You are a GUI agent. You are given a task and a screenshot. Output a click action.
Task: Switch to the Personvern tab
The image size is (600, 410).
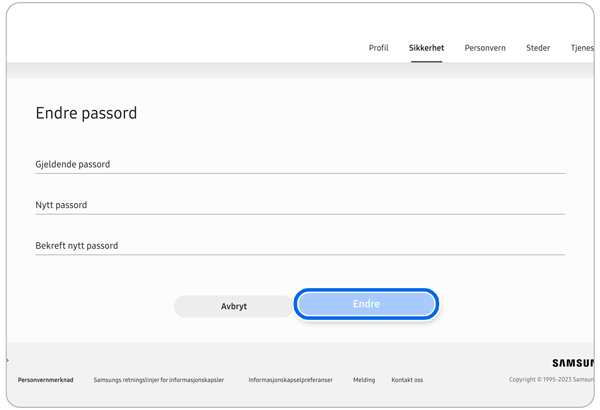click(x=485, y=48)
